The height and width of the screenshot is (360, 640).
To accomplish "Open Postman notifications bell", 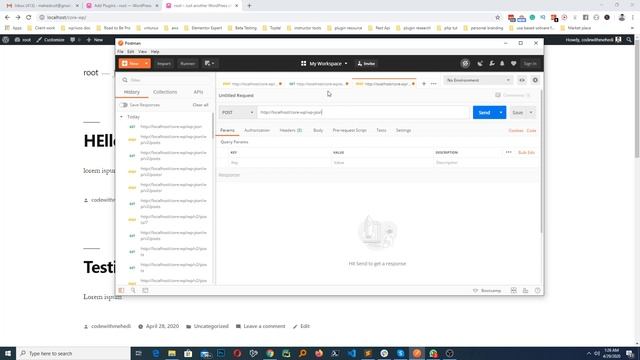I will click(502, 64).
